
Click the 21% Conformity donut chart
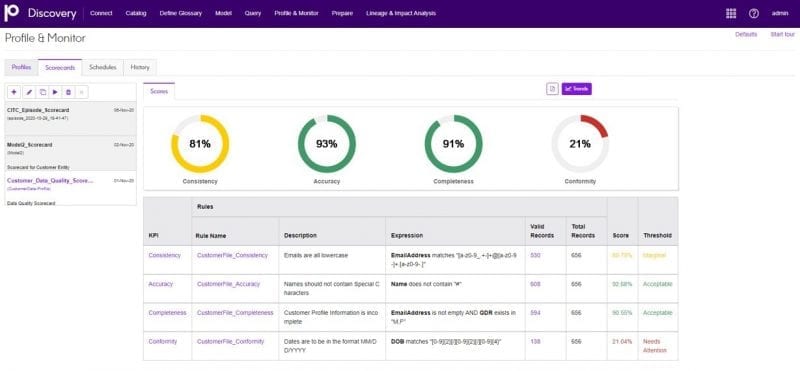click(580, 144)
